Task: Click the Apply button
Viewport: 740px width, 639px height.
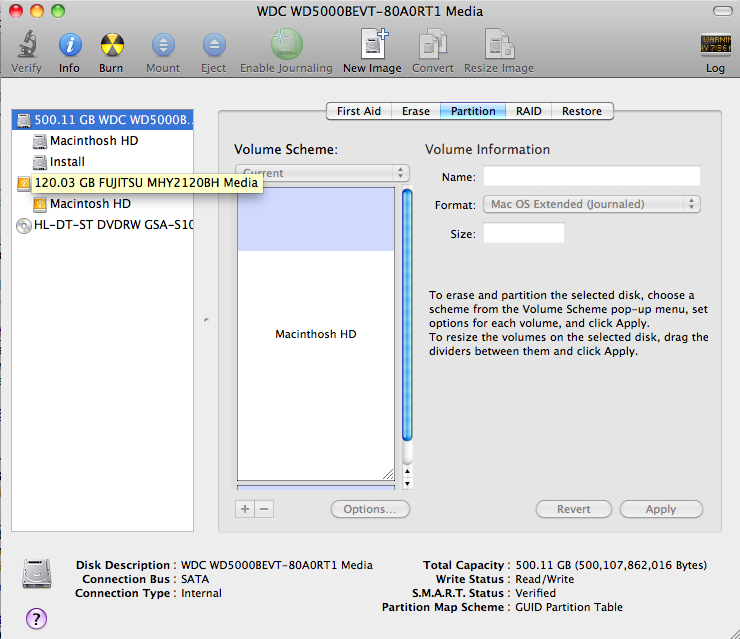Action: [661, 509]
